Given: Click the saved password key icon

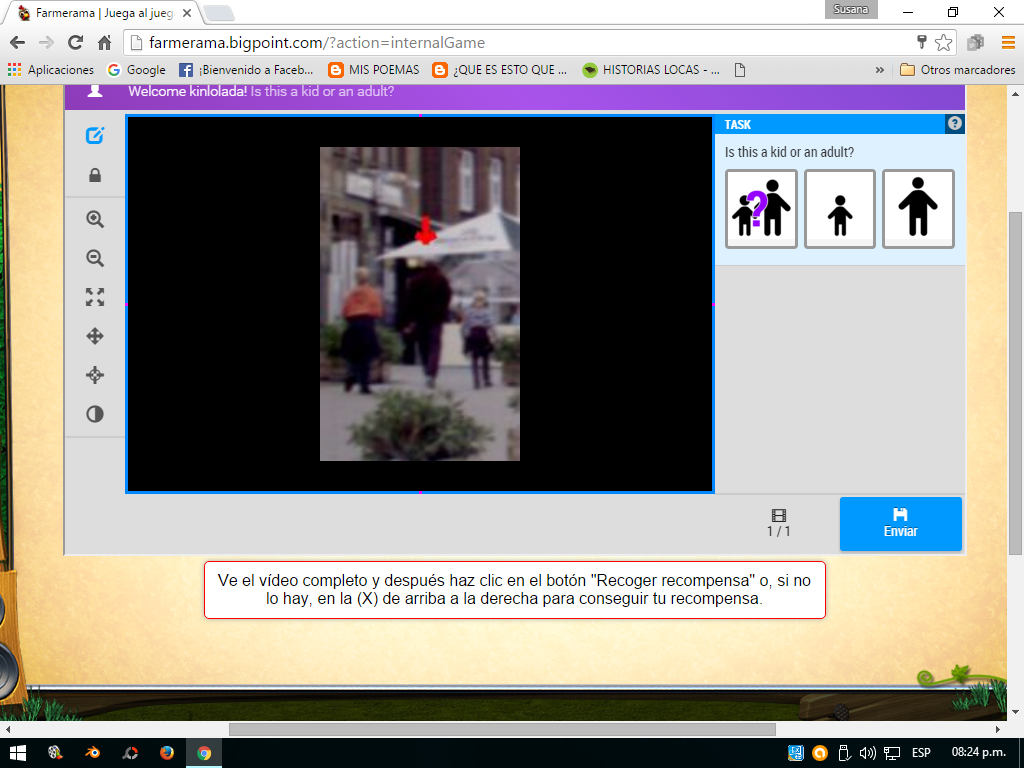Looking at the screenshot, I should (x=921, y=43).
